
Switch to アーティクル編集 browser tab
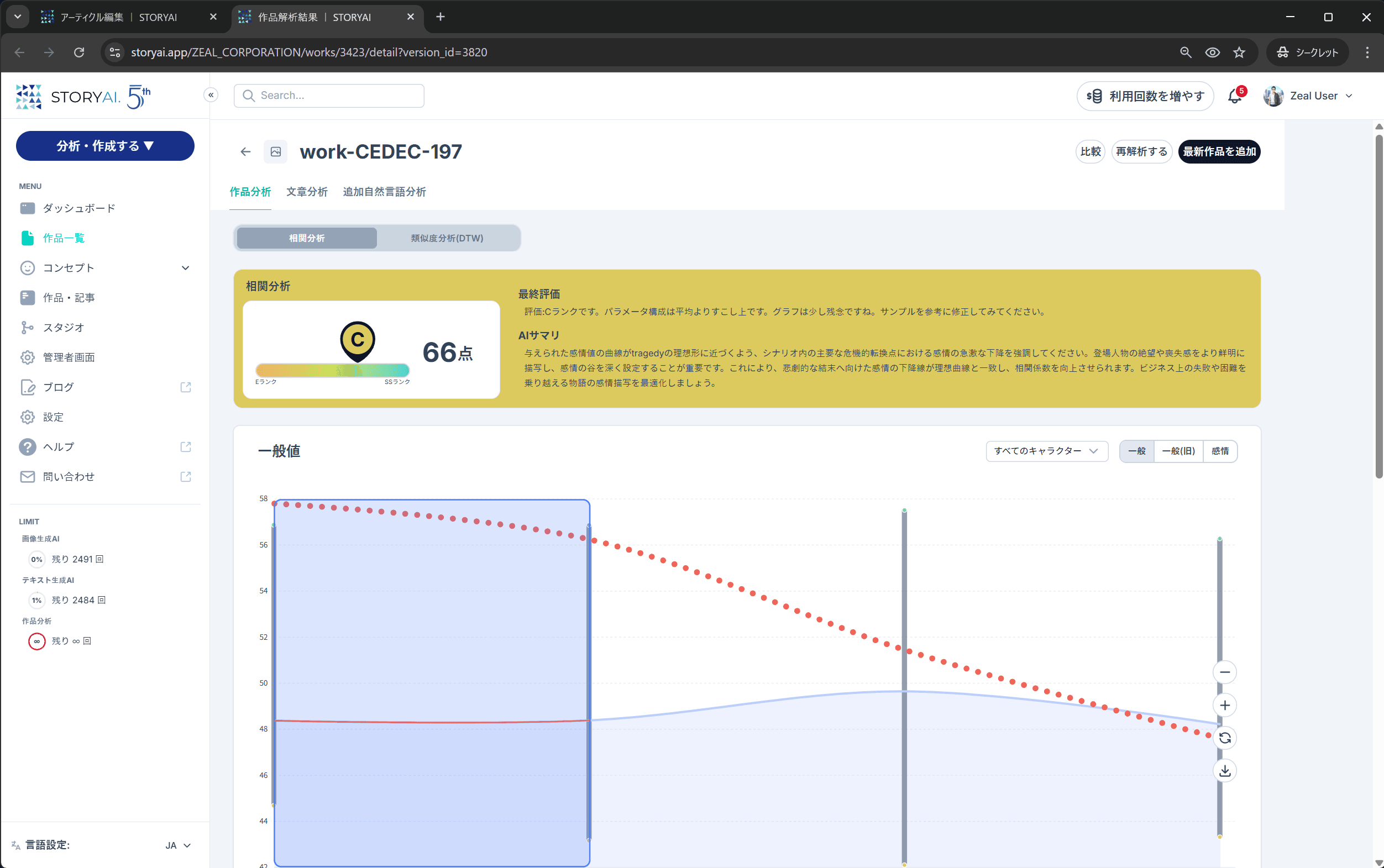pyautogui.click(x=129, y=17)
